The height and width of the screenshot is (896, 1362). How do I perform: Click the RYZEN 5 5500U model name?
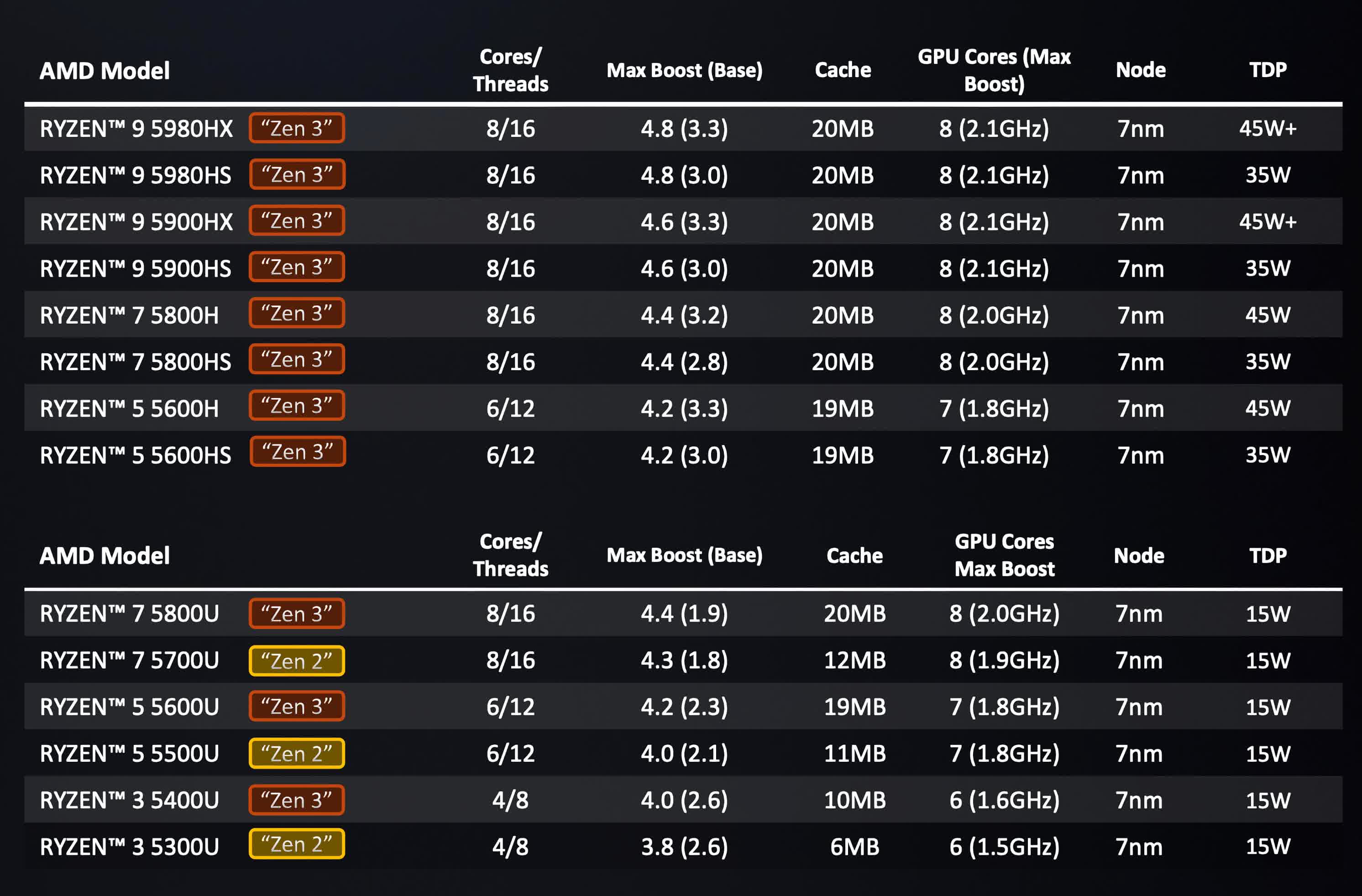point(129,754)
